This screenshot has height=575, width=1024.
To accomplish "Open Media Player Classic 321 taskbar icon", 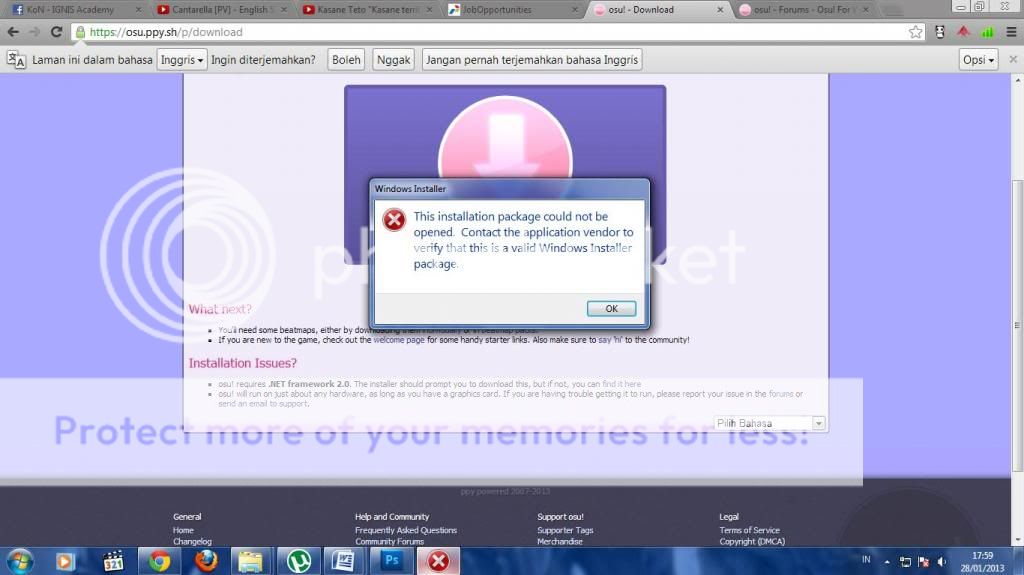I will pyautogui.click(x=113, y=561).
